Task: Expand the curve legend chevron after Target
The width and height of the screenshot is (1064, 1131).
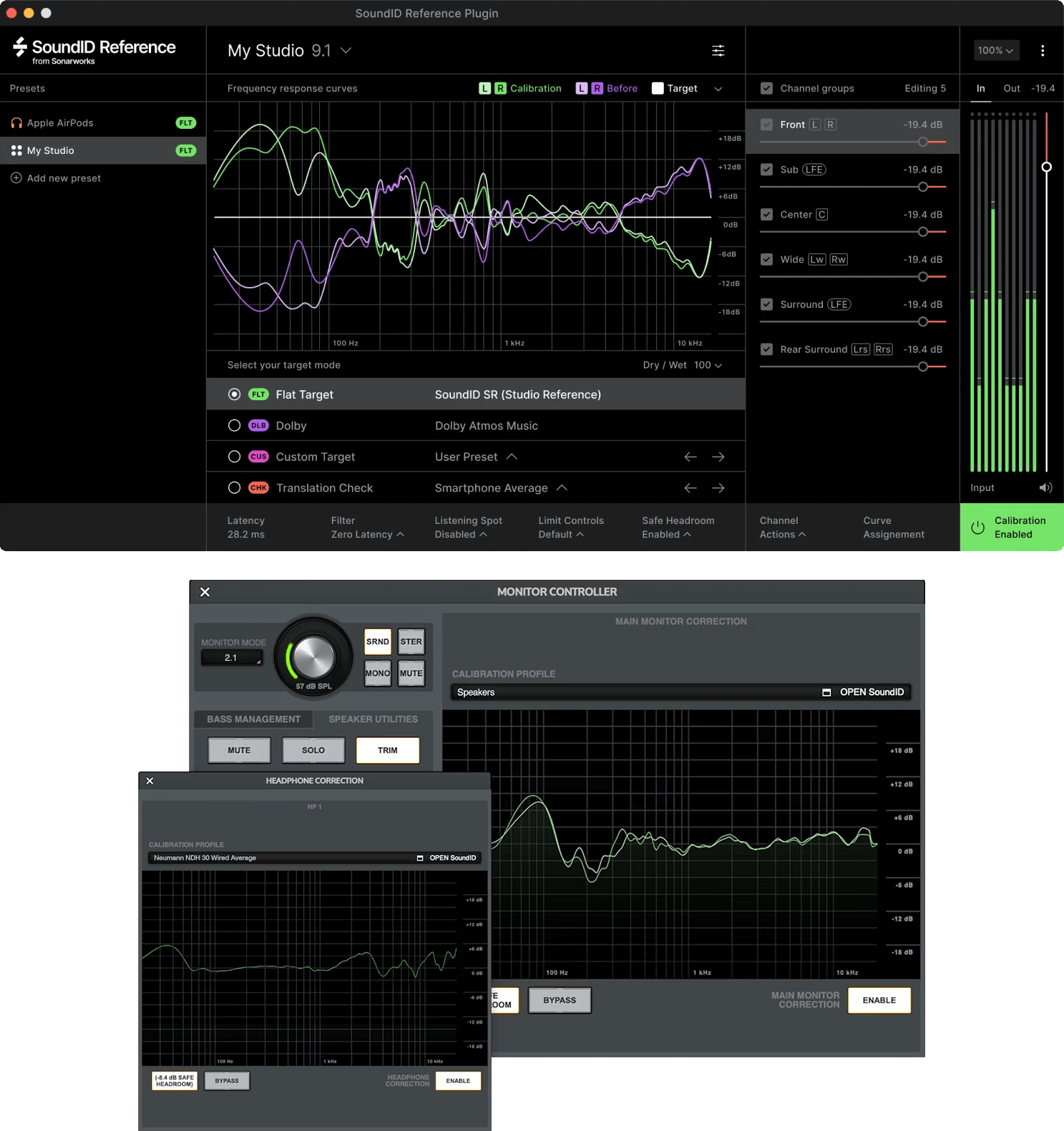Action: coord(718,89)
